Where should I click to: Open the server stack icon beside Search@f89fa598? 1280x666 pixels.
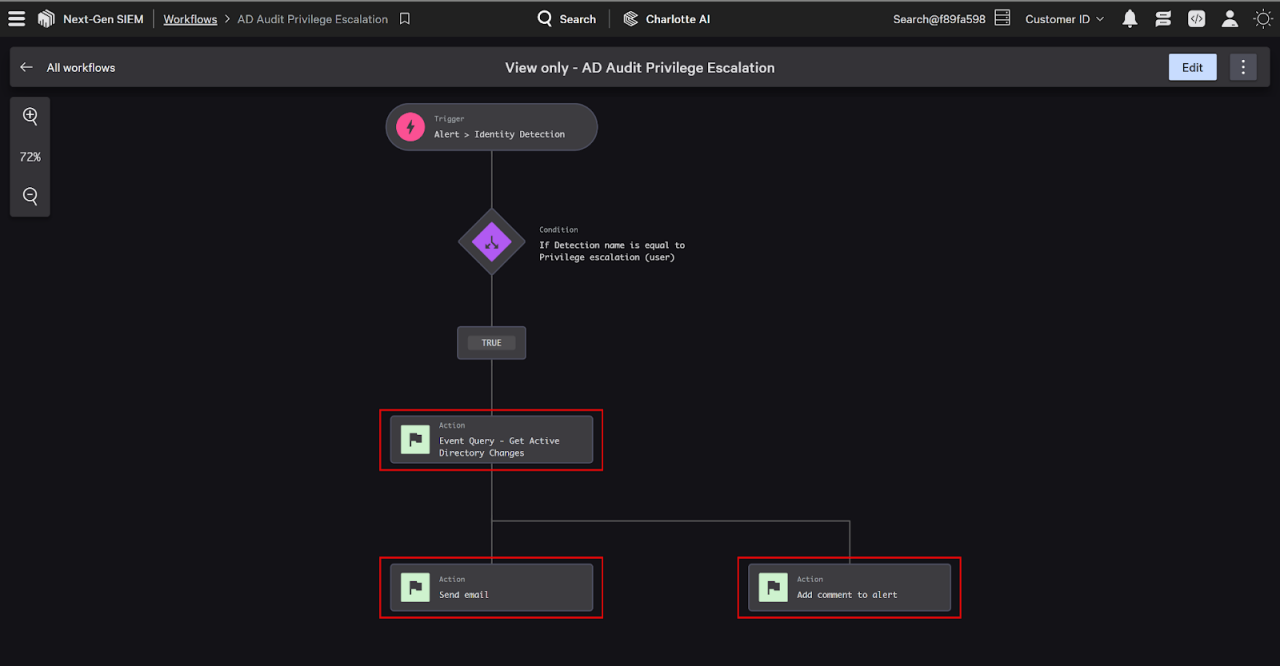point(1003,19)
